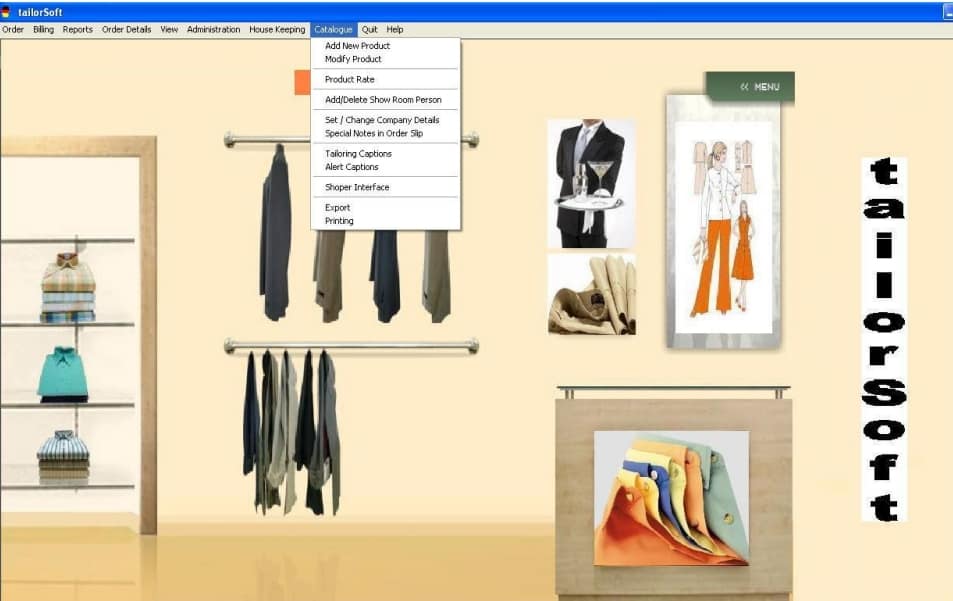The image size is (953, 601).
Task: Expand the House Keeping menu
Action: coord(277,30)
